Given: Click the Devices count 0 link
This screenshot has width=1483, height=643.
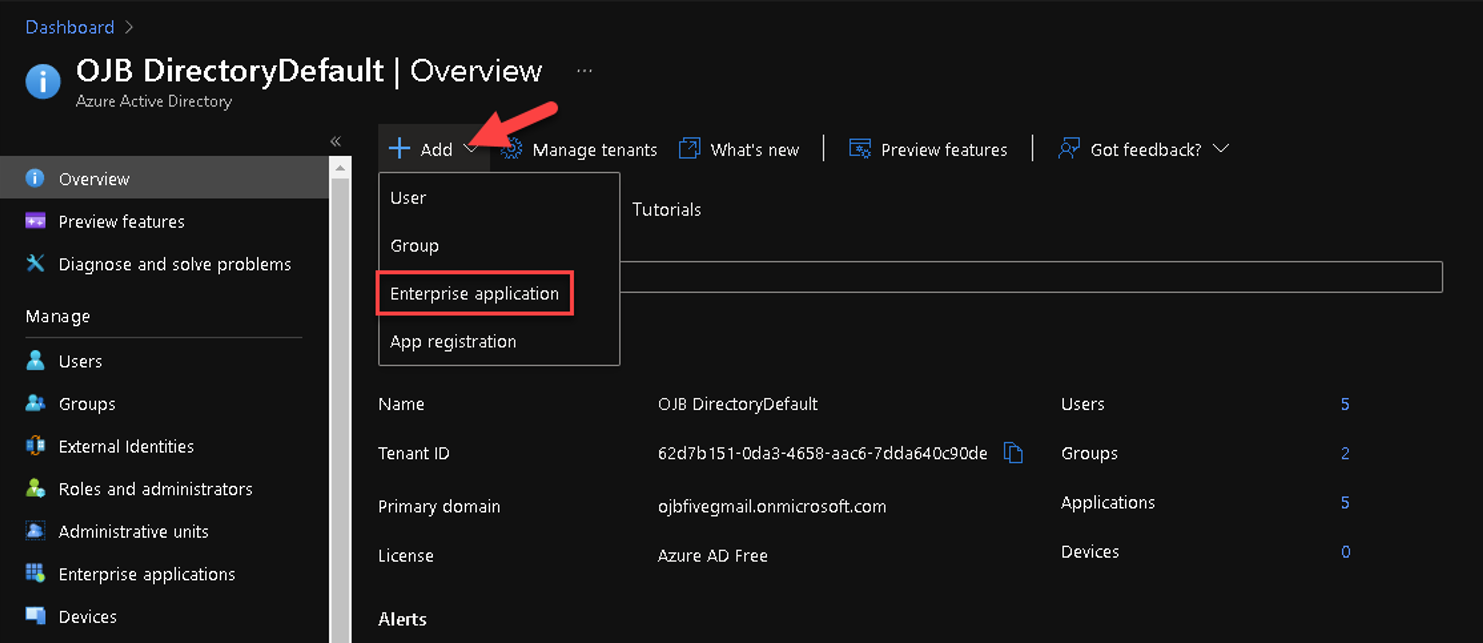Looking at the screenshot, I should click(1345, 552).
